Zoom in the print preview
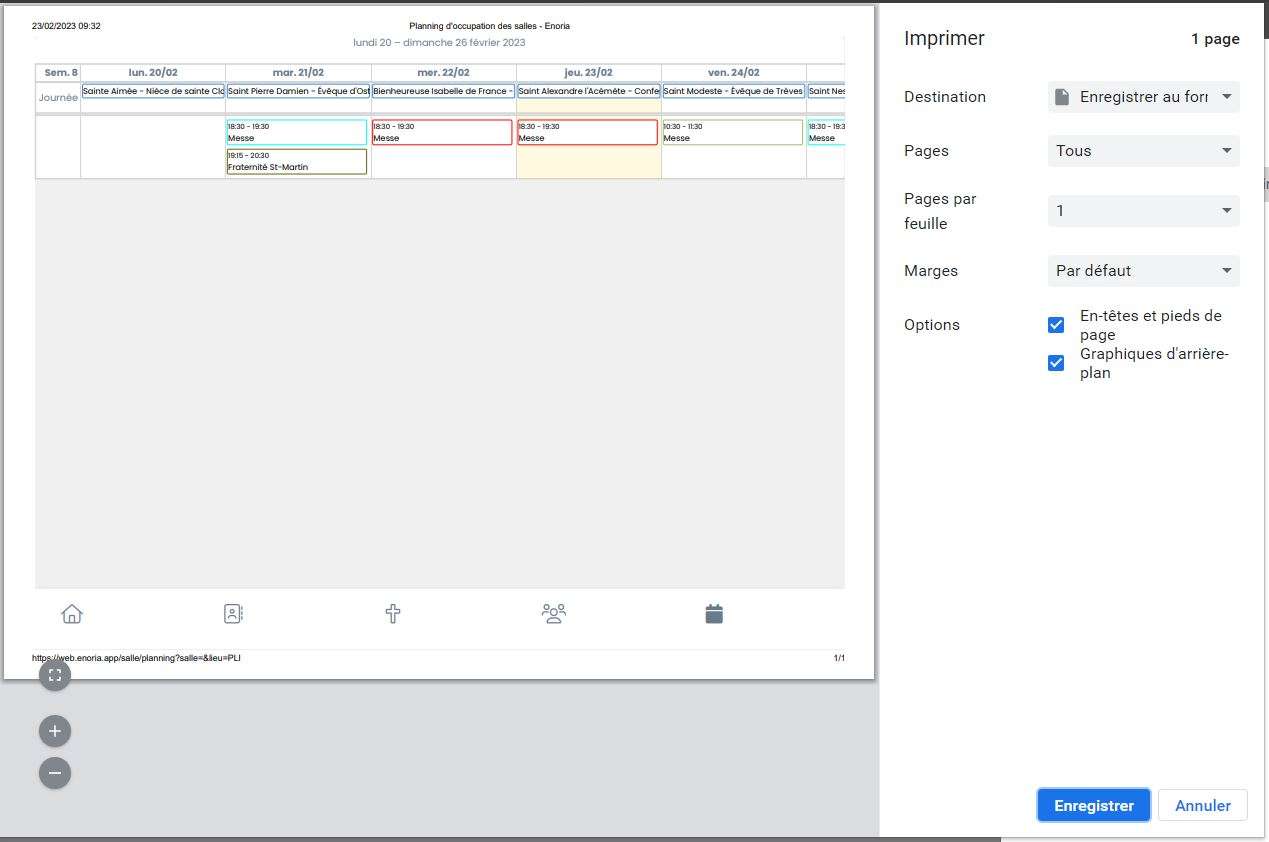The image size is (1269, 842). [55, 731]
